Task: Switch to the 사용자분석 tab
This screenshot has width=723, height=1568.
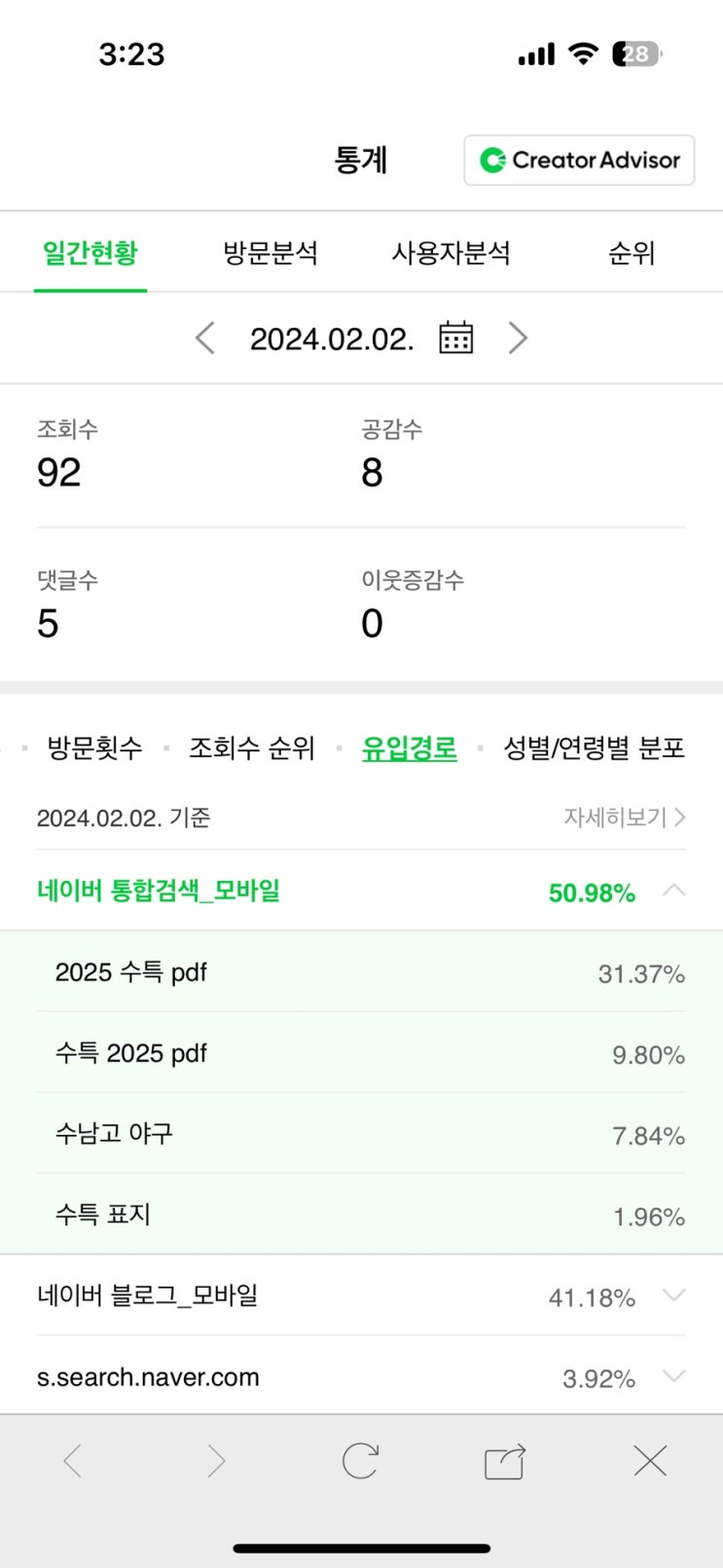Action: [x=451, y=253]
